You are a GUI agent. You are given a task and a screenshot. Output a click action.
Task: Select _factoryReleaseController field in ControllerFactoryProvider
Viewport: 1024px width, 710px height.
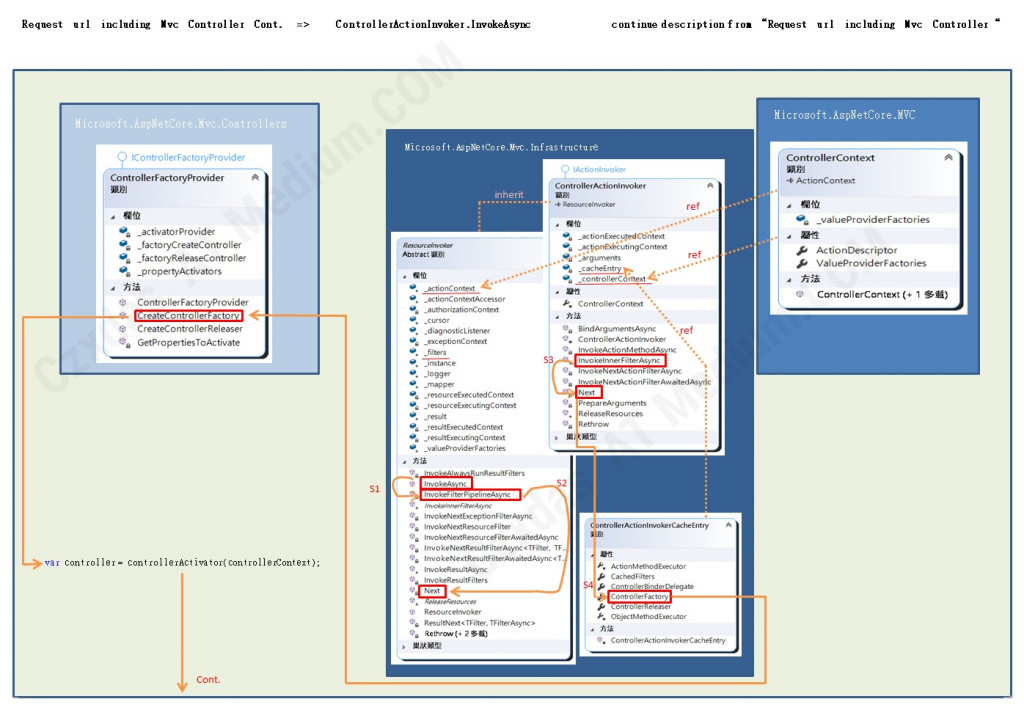[x=191, y=258]
